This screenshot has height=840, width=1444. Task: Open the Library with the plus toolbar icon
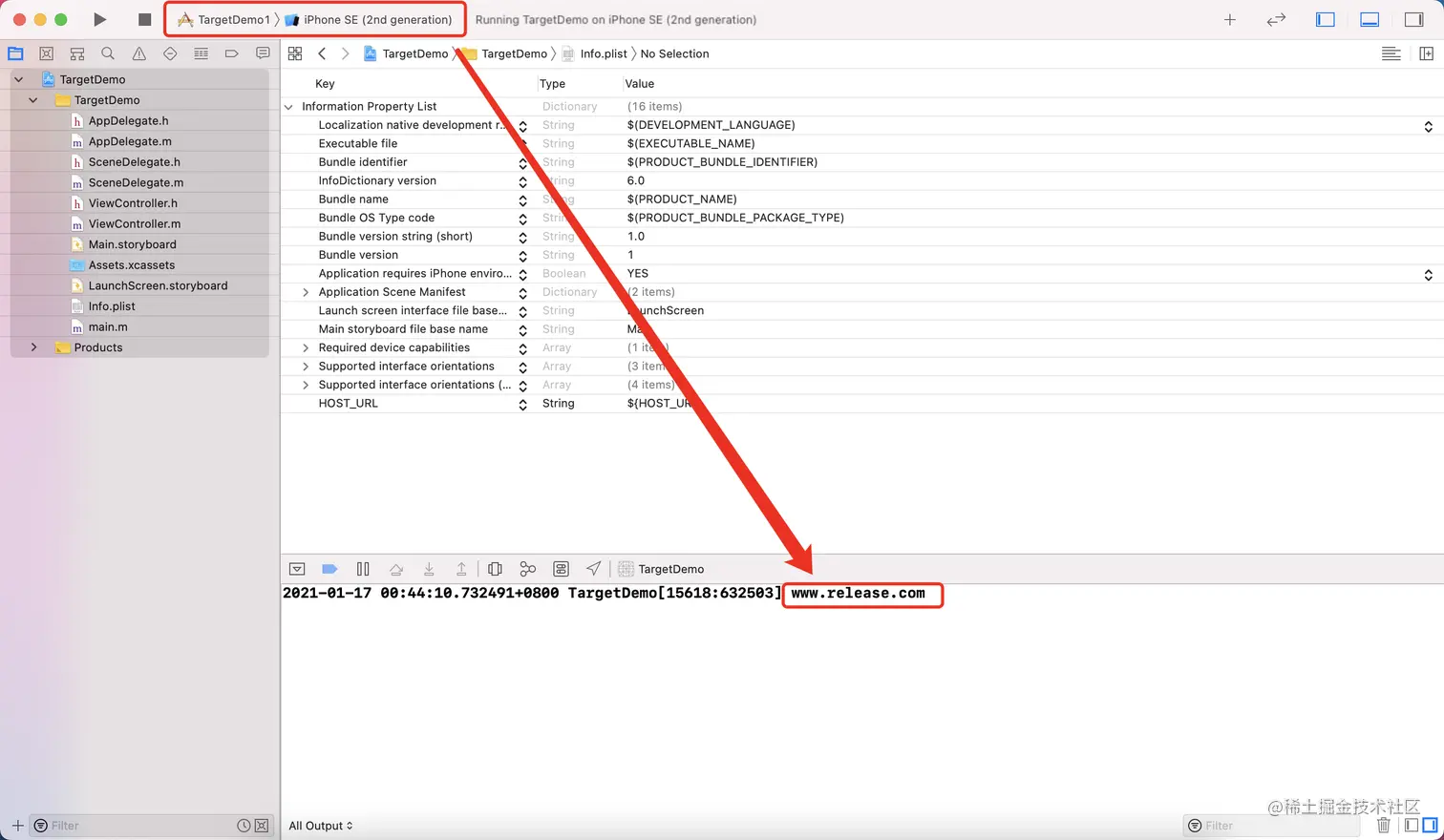click(x=1230, y=19)
